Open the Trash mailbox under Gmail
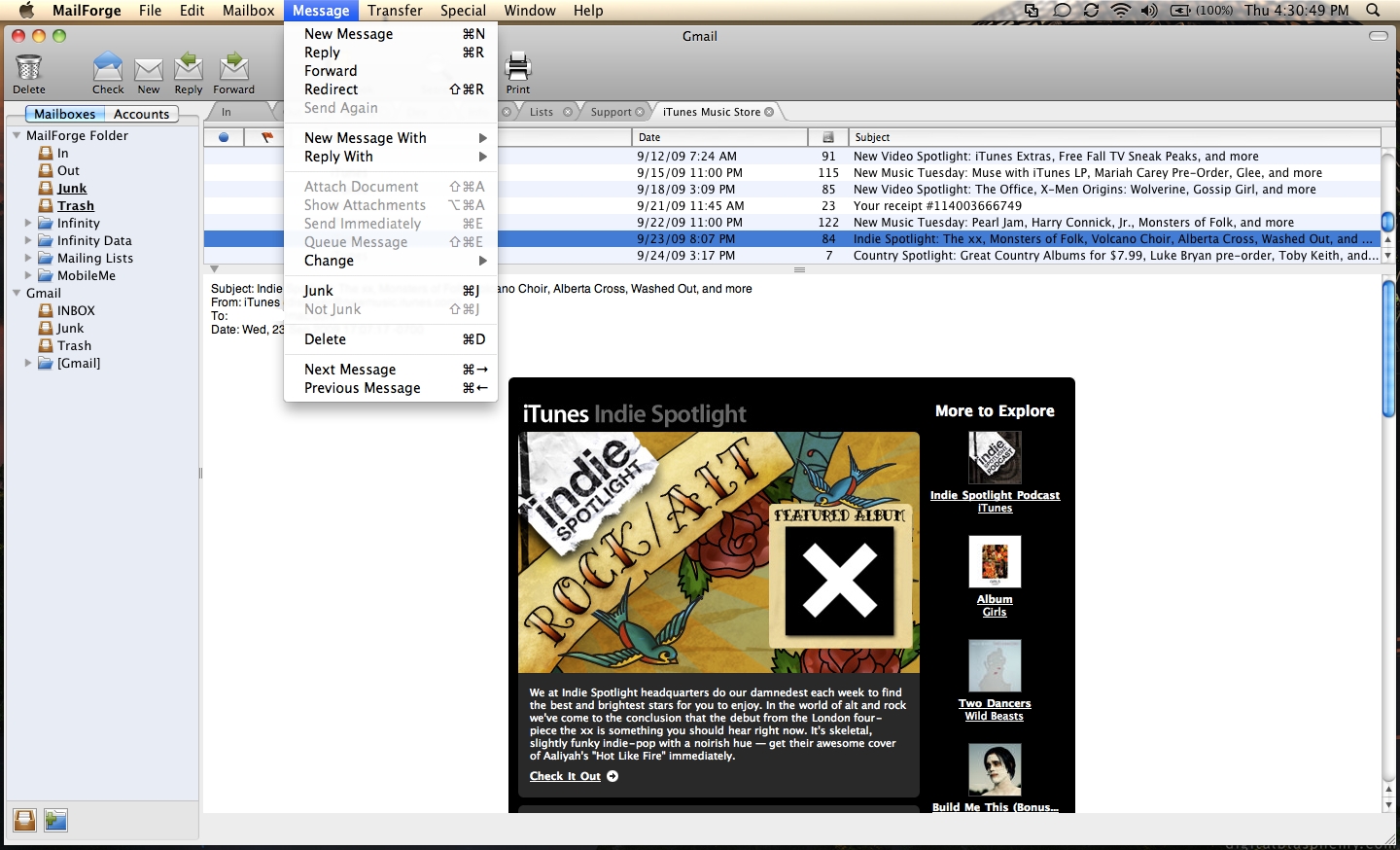The image size is (1400, 850). coord(74,345)
